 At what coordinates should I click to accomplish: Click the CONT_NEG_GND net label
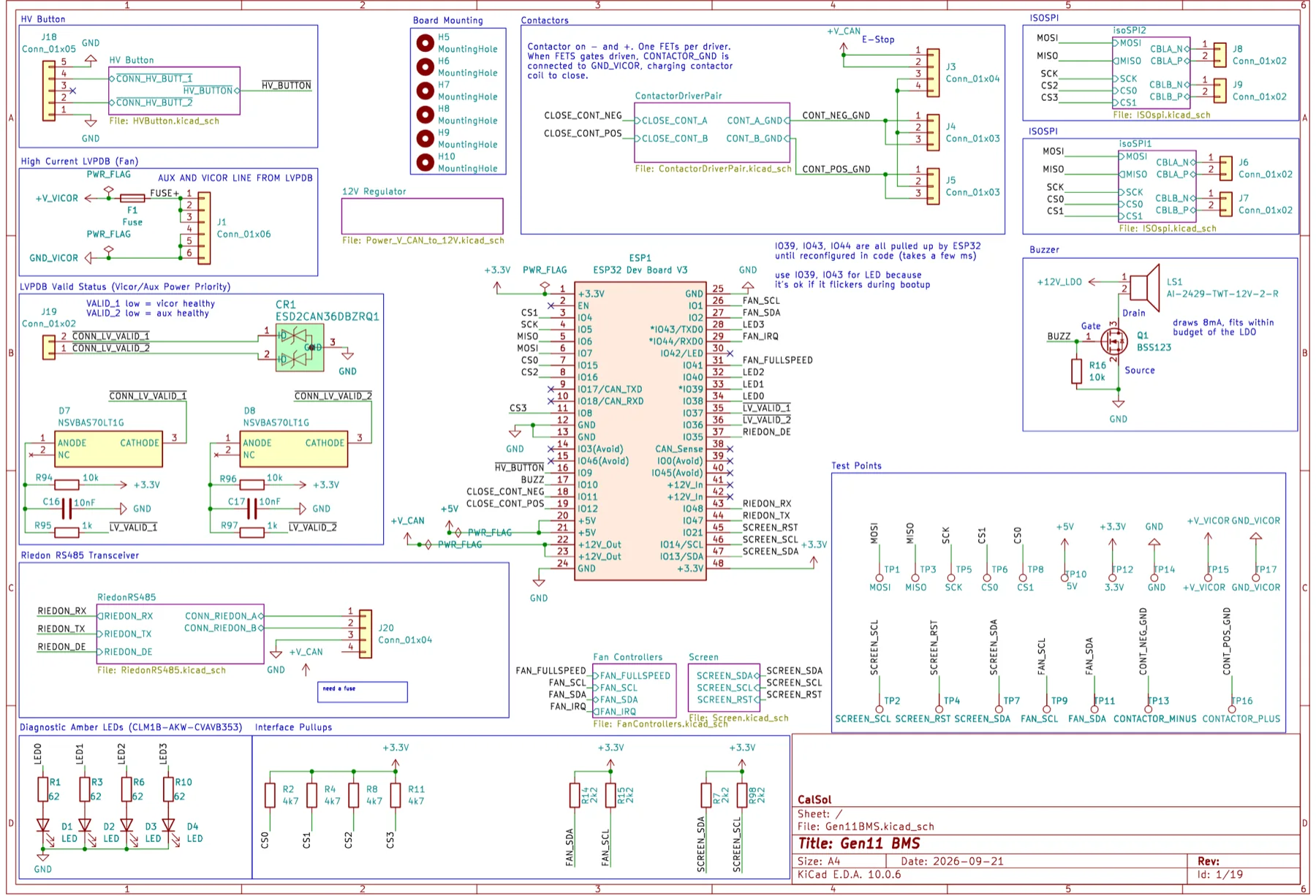(x=836, y=115)
